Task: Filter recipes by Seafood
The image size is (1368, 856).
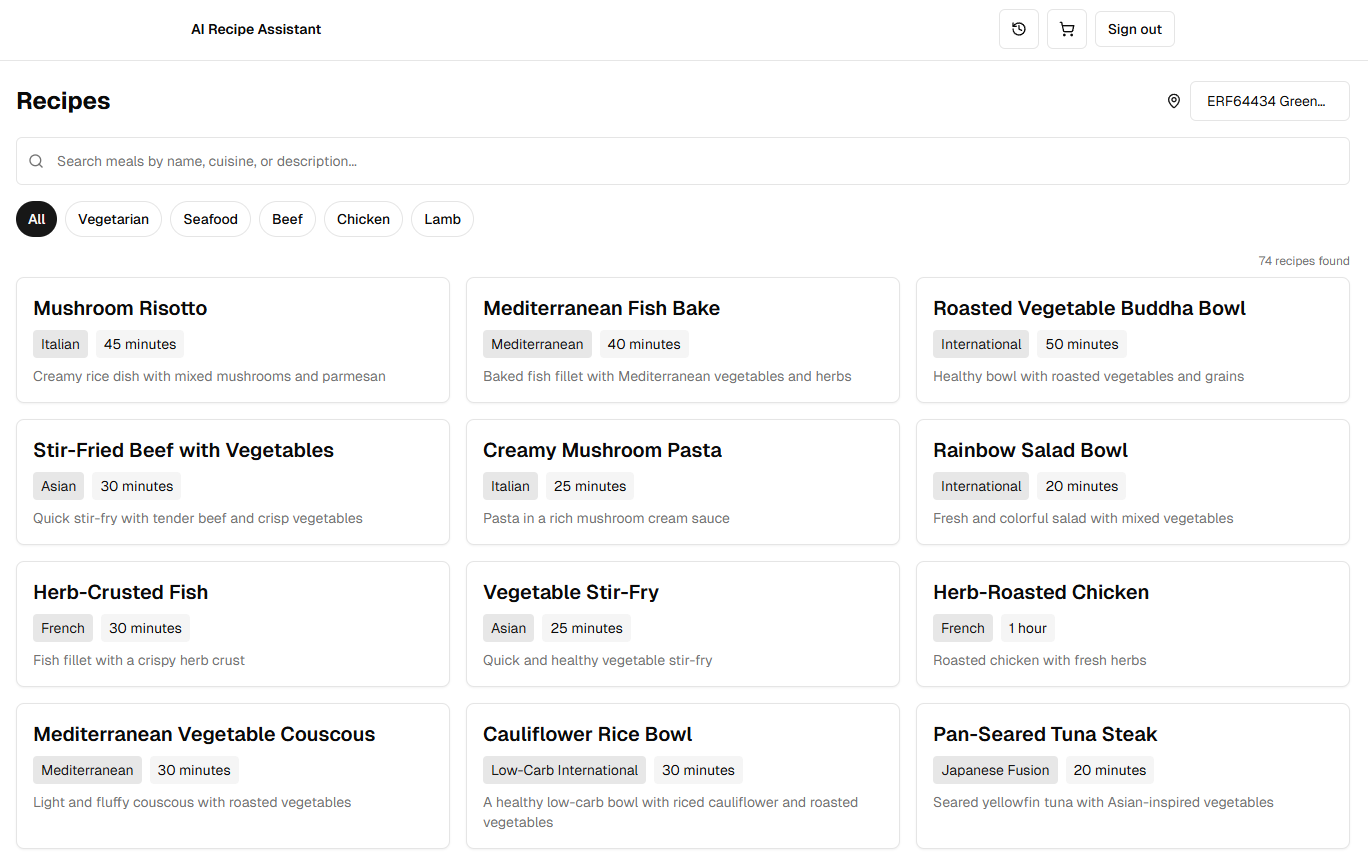Action: (x=210, y=219)
